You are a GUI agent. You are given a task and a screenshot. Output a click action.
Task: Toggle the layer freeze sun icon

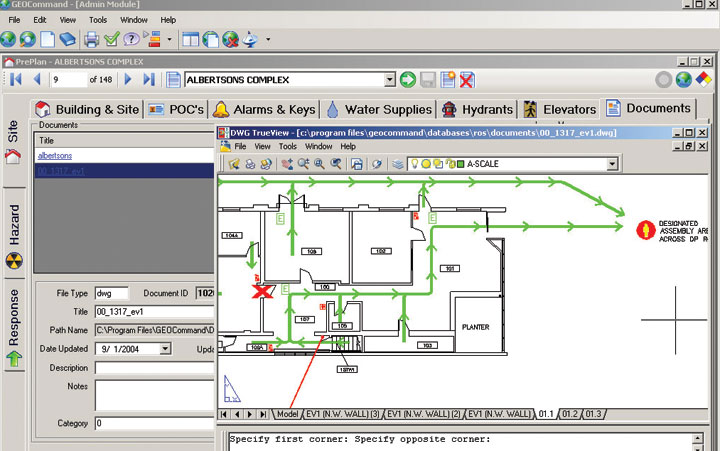427,164
